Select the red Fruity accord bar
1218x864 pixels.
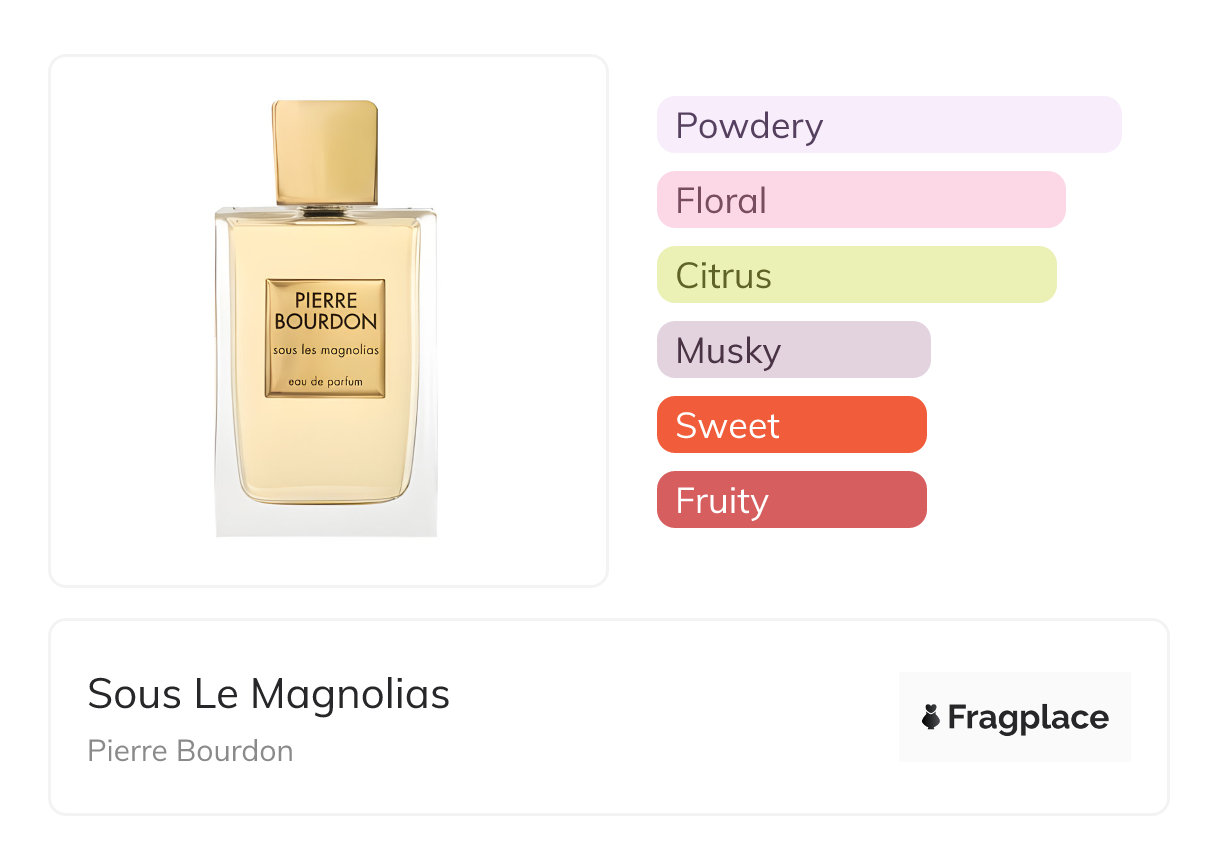coord(791,500)
